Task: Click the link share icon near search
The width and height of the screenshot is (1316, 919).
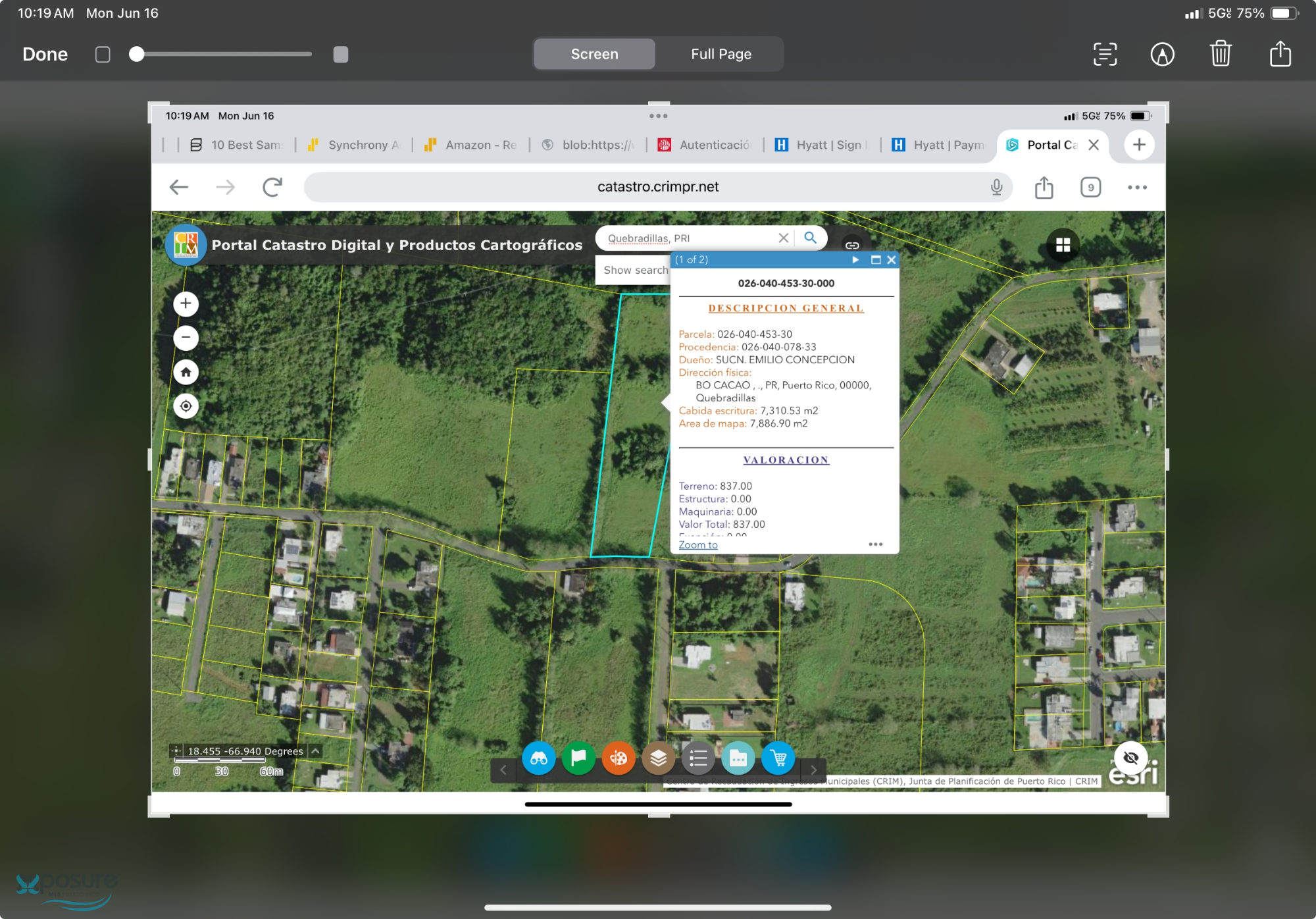Action: 852,245
